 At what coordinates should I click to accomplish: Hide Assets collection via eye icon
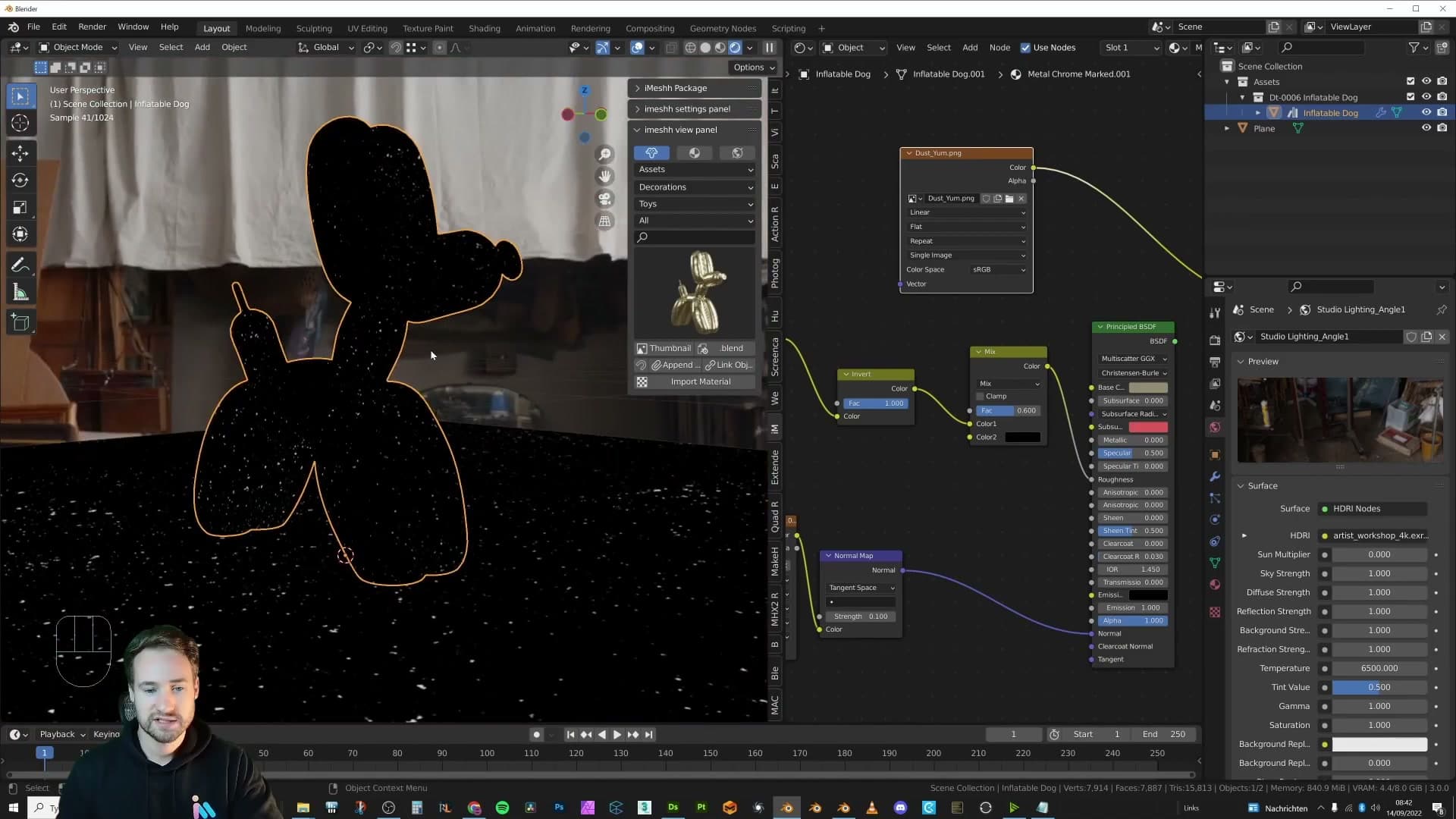[1426, 81]
